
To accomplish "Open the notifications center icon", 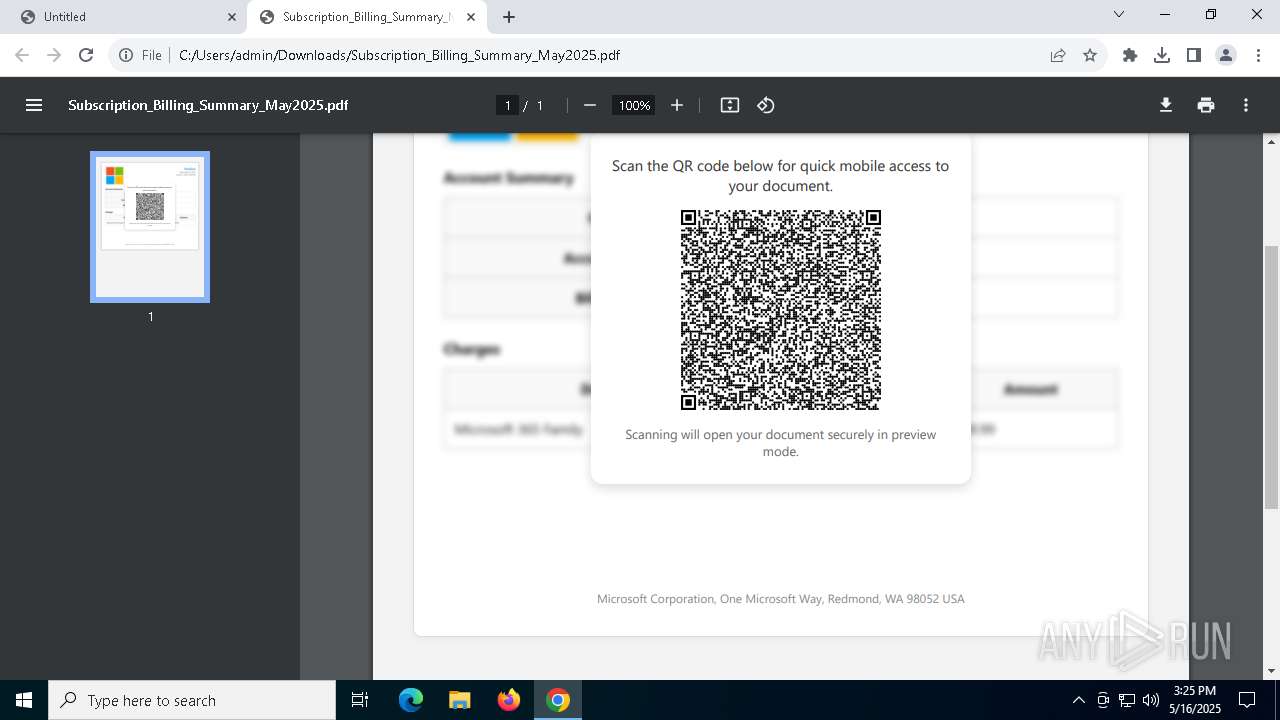I will pos(1247,700).
